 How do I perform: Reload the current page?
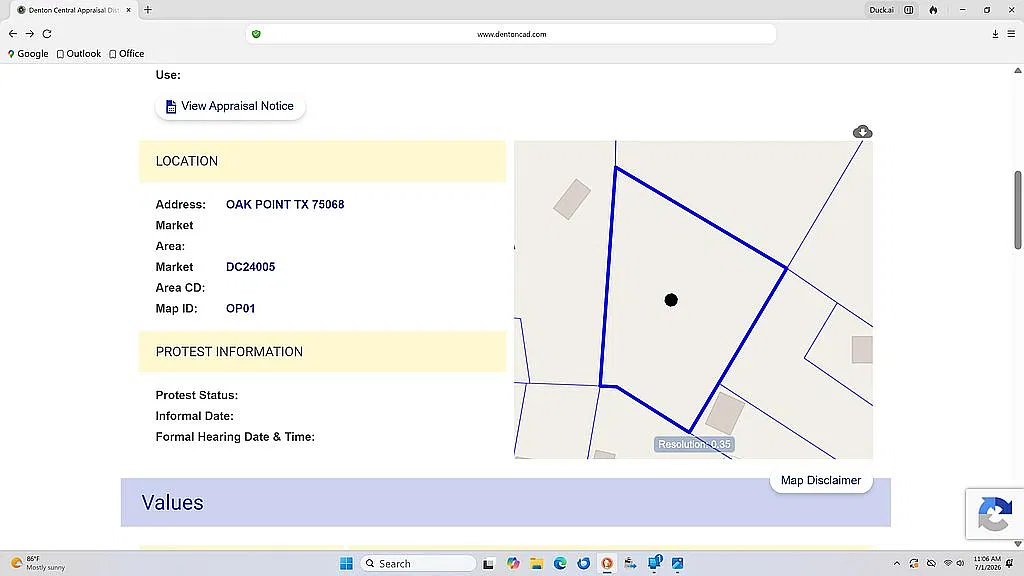click(47, 33)
